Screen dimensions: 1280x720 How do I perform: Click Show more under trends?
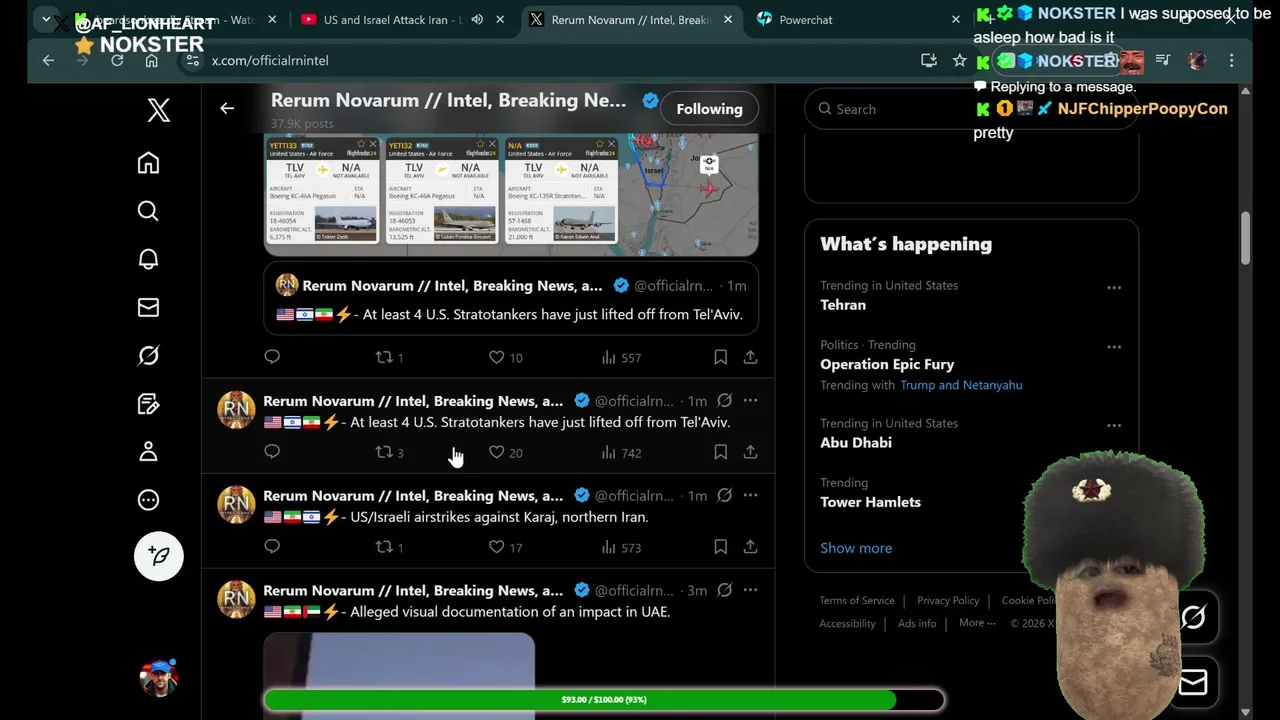point(856,548)
